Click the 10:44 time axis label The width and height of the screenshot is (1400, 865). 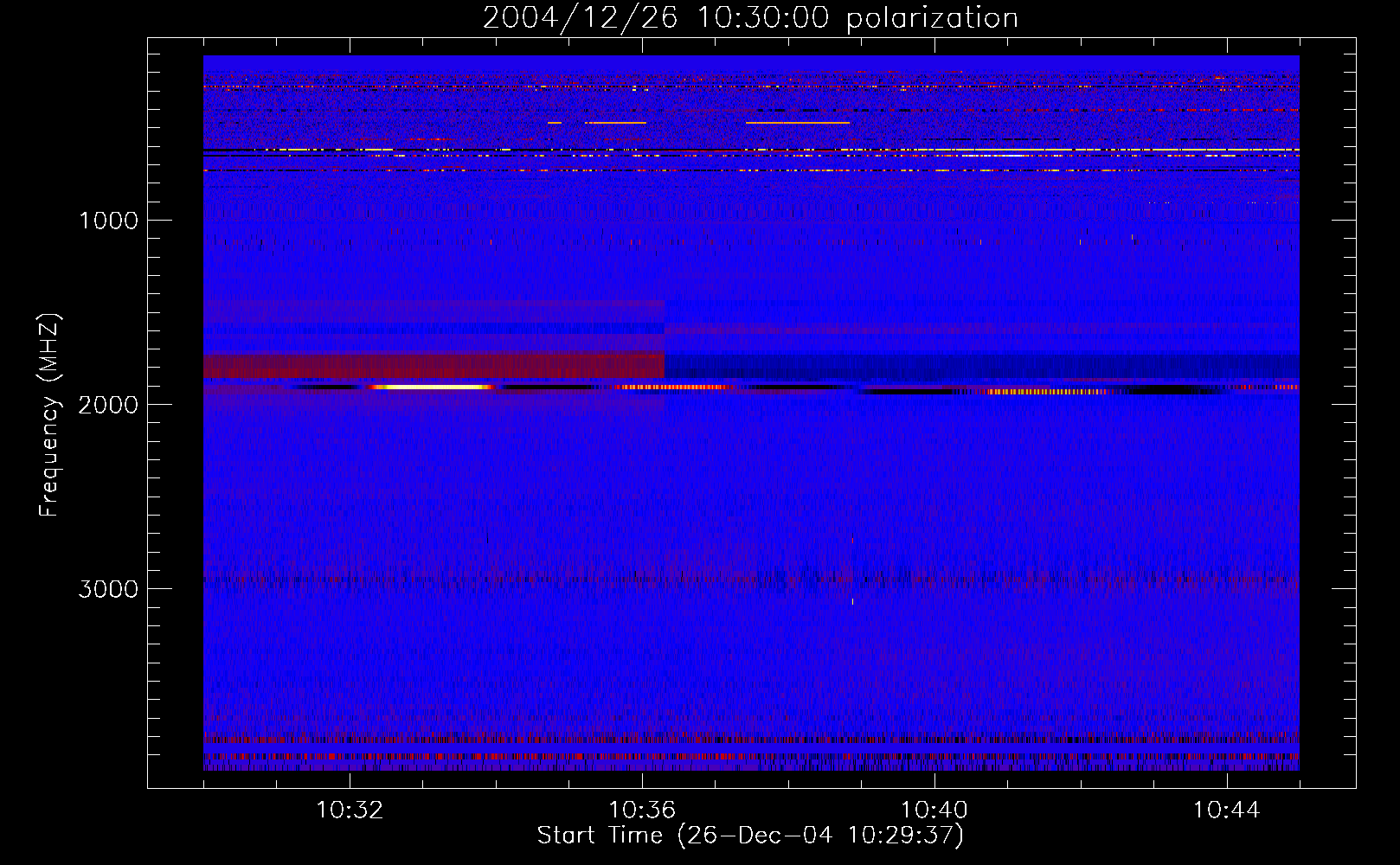coord(1227,811)
